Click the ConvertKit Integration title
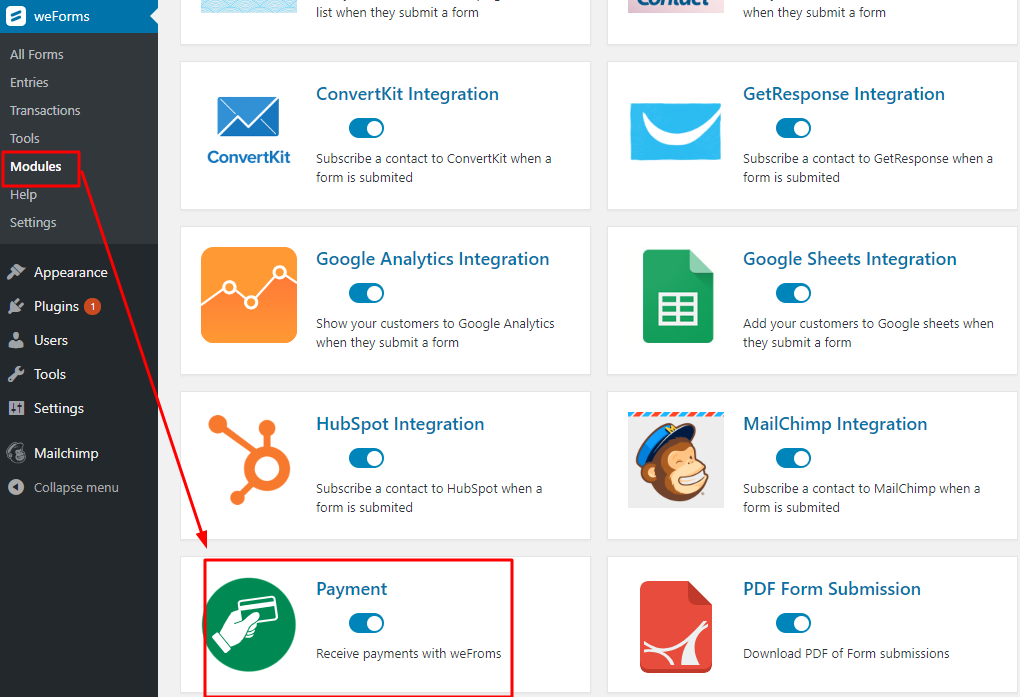The image size is (1020, 697). 407,94
